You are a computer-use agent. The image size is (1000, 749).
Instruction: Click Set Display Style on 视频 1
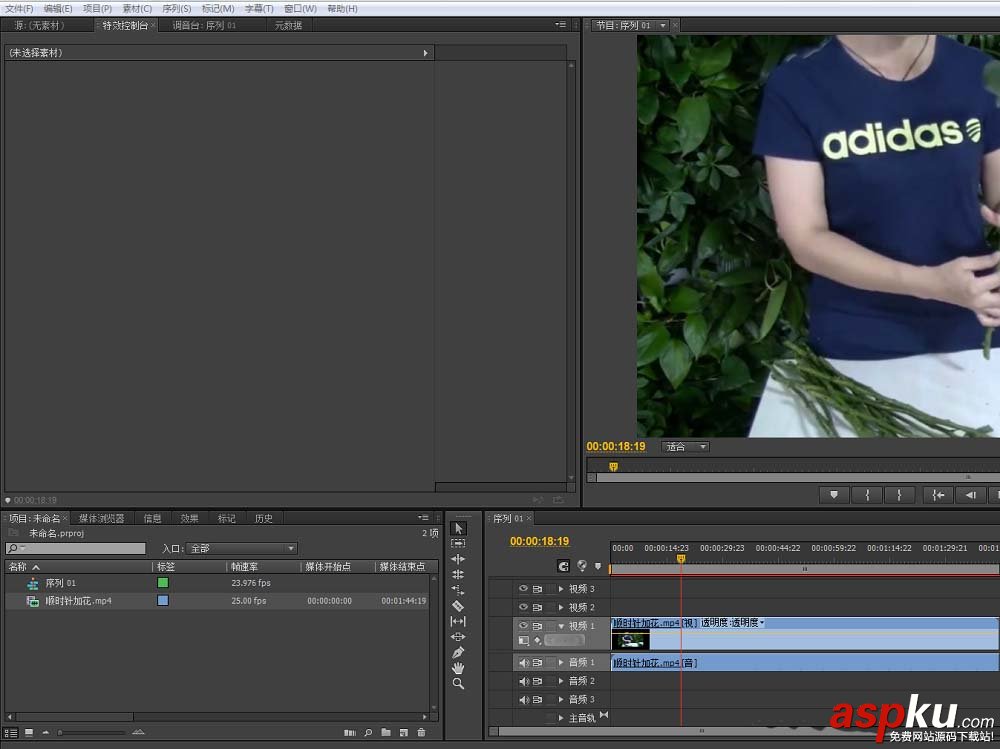[524, 640]
